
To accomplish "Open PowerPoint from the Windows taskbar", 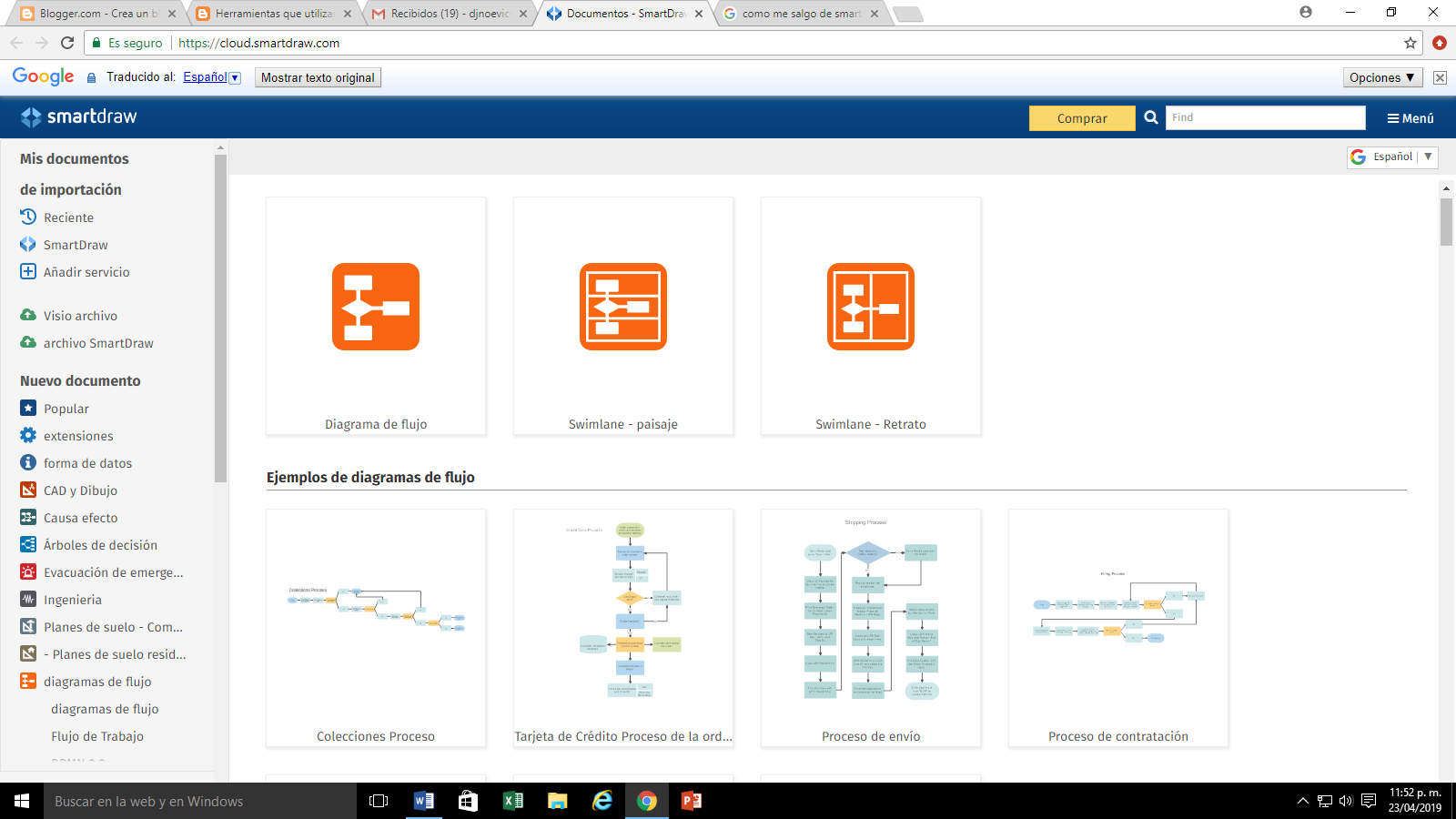I will [692, 801].
